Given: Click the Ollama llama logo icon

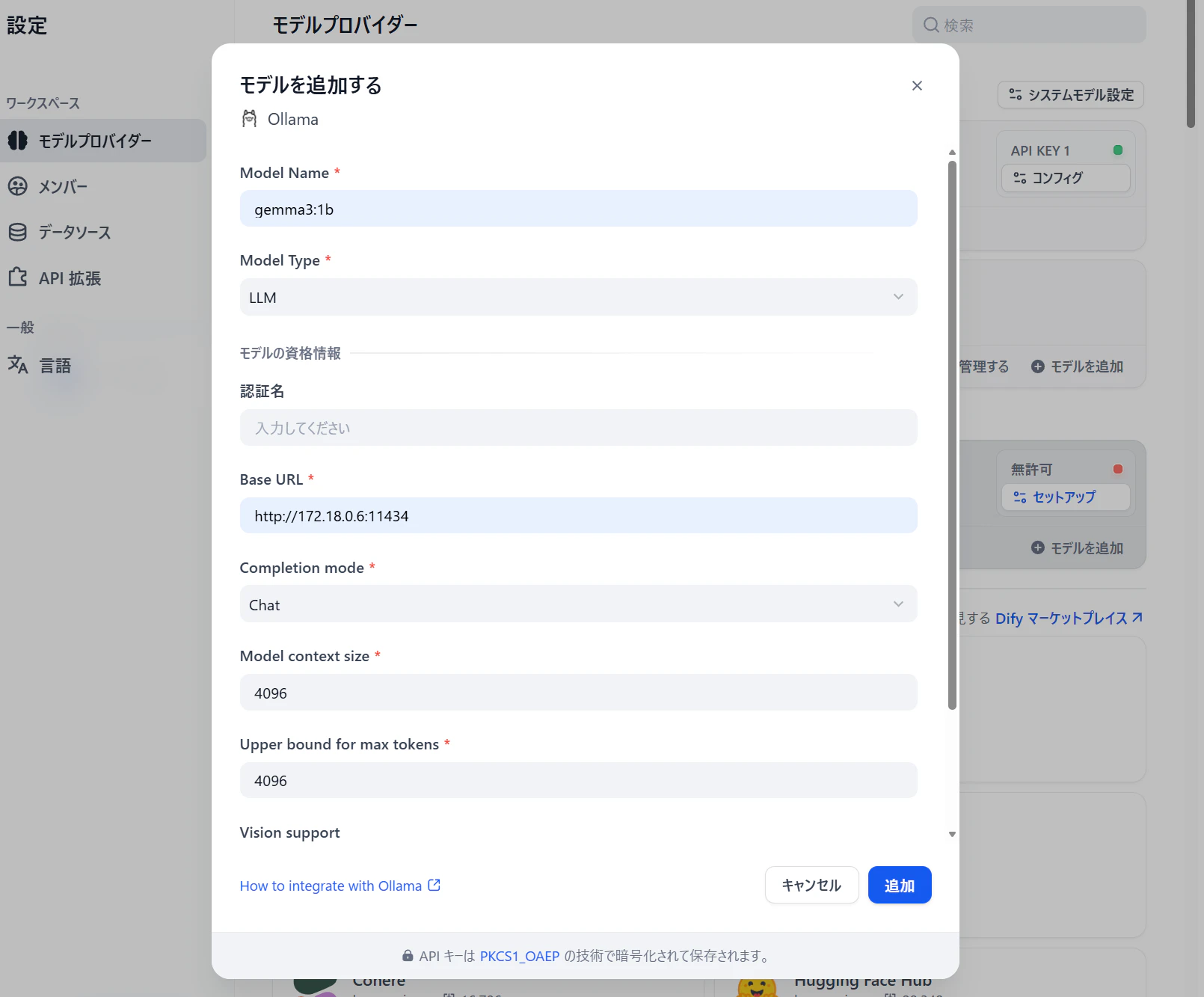Looking at the screenshot, I should [x=250, y=119].
